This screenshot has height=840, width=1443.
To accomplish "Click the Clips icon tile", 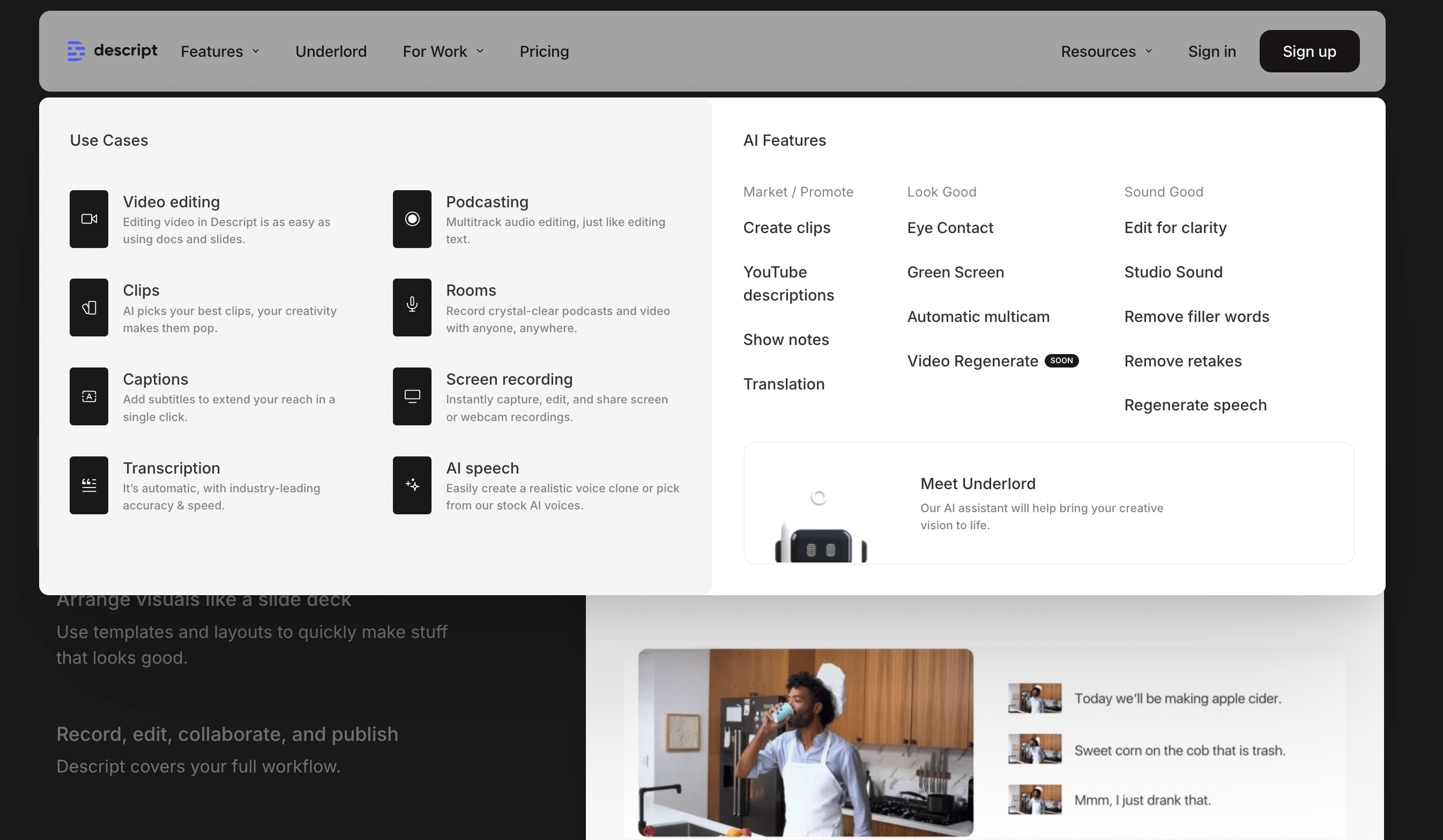I will (x=89, y=308).
